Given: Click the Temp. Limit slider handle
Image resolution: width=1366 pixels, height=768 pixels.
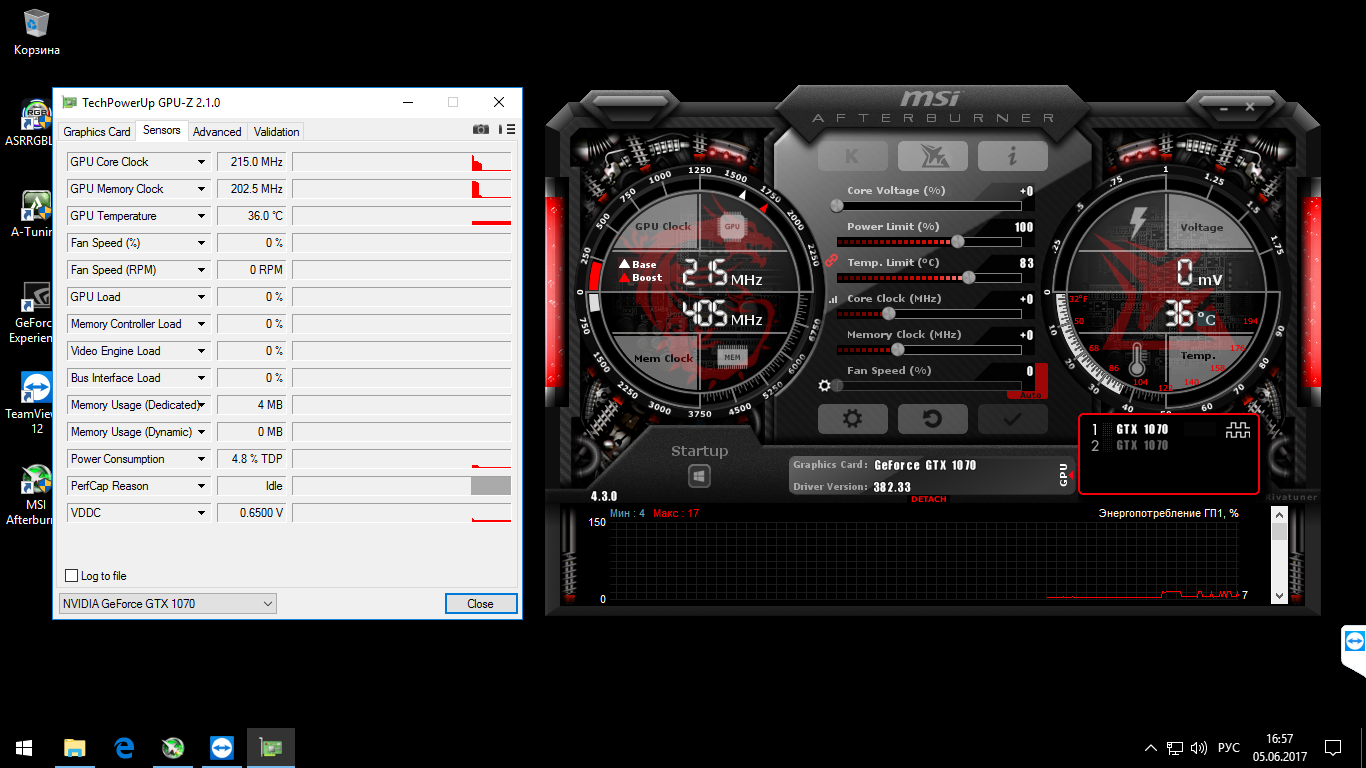Looking at the screenshot, I should click(968, 278).
